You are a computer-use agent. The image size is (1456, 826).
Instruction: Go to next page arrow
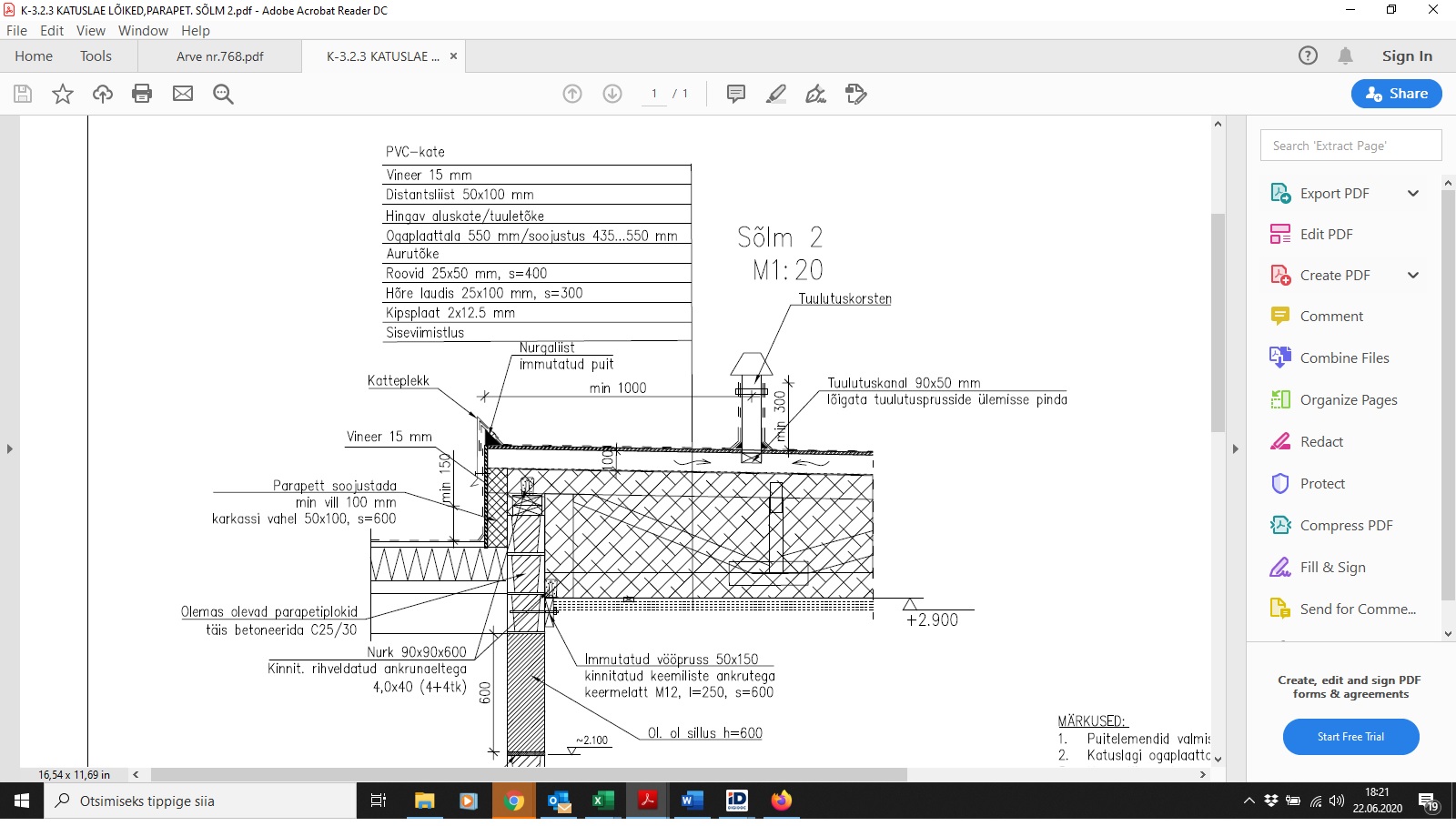612,94
